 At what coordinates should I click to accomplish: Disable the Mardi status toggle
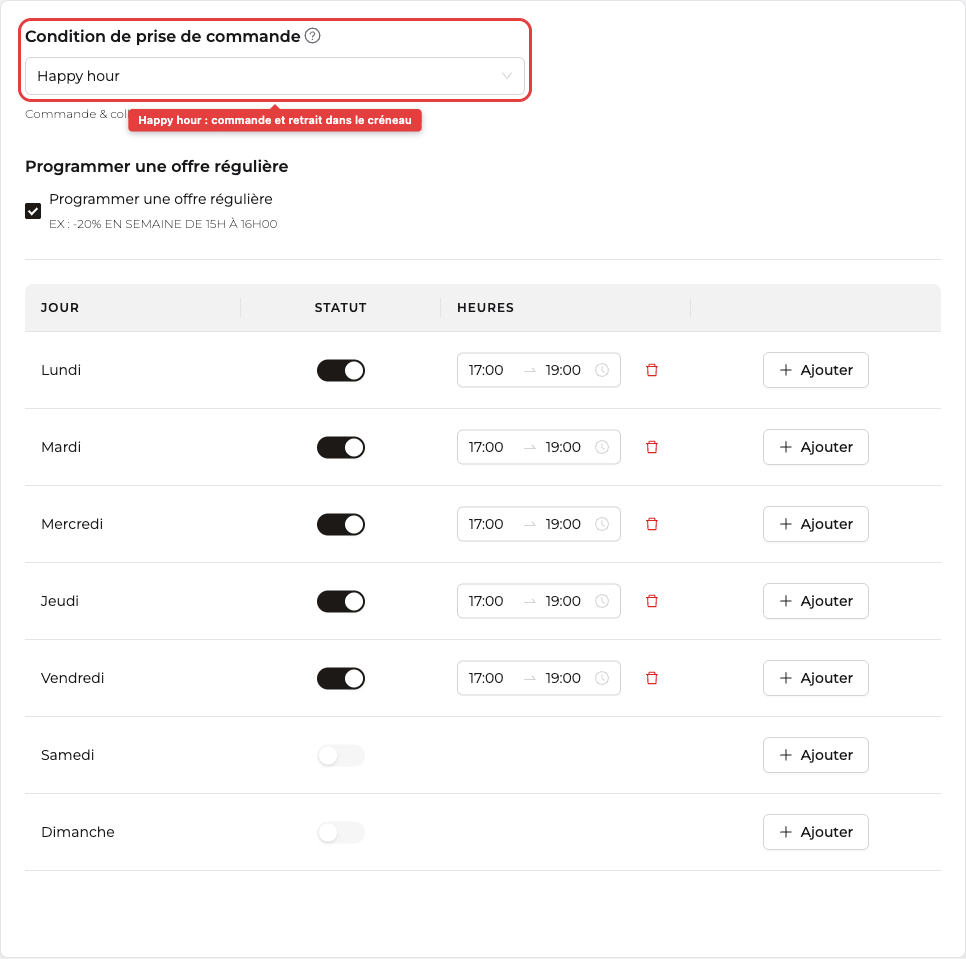(341, 447)
